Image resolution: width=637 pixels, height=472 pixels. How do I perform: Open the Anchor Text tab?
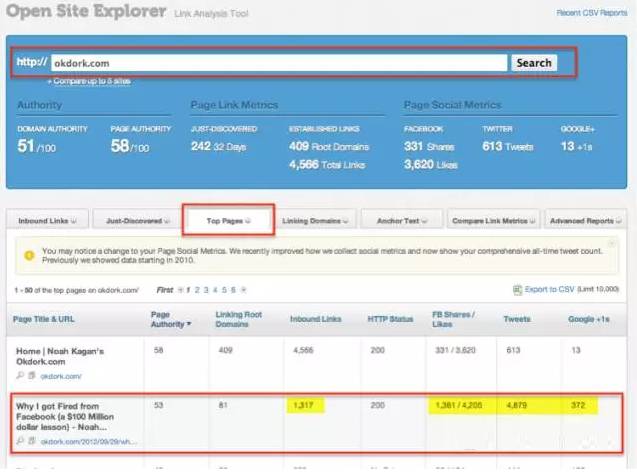point(402,221)
